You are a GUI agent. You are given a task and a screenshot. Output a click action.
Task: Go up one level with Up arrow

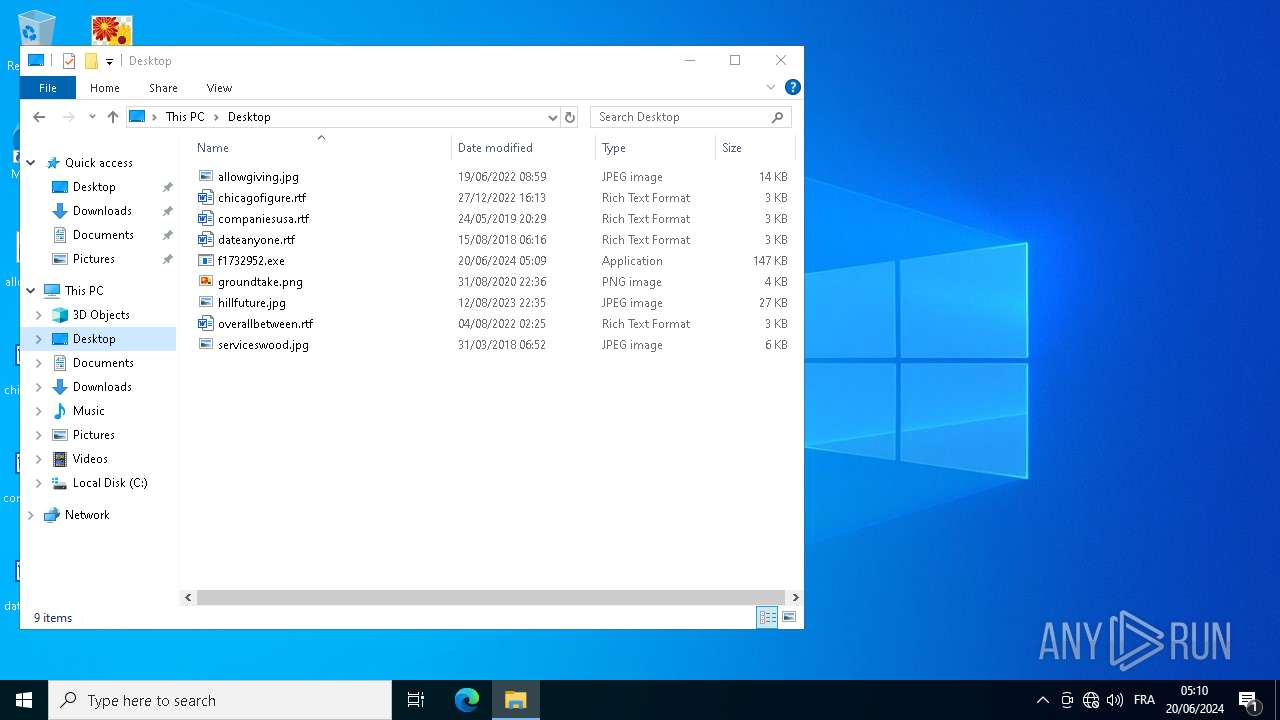(113, 117)
